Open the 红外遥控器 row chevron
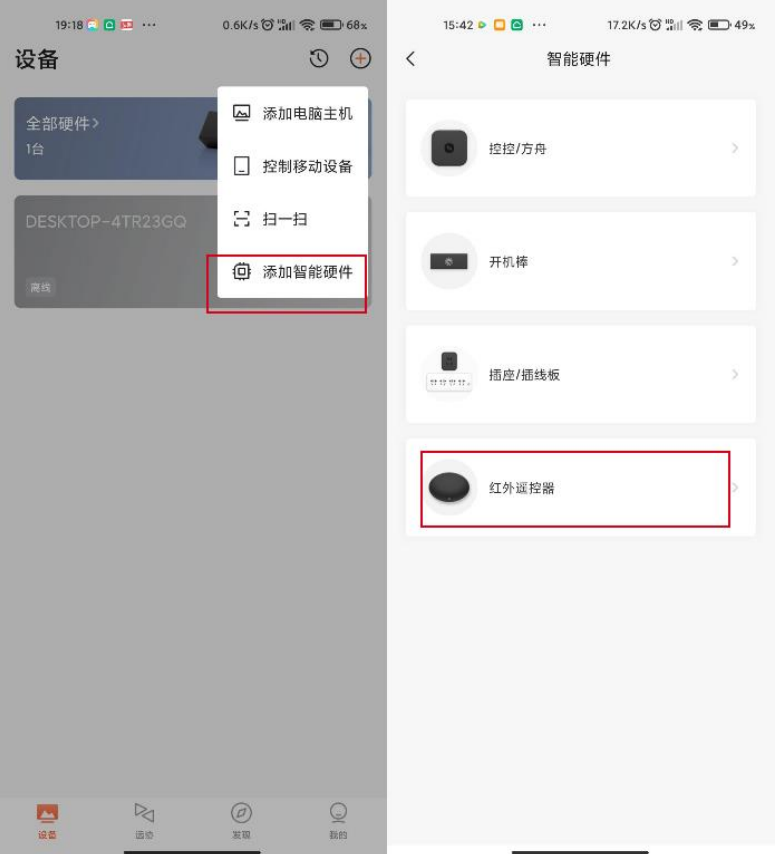 click(735, 487)
